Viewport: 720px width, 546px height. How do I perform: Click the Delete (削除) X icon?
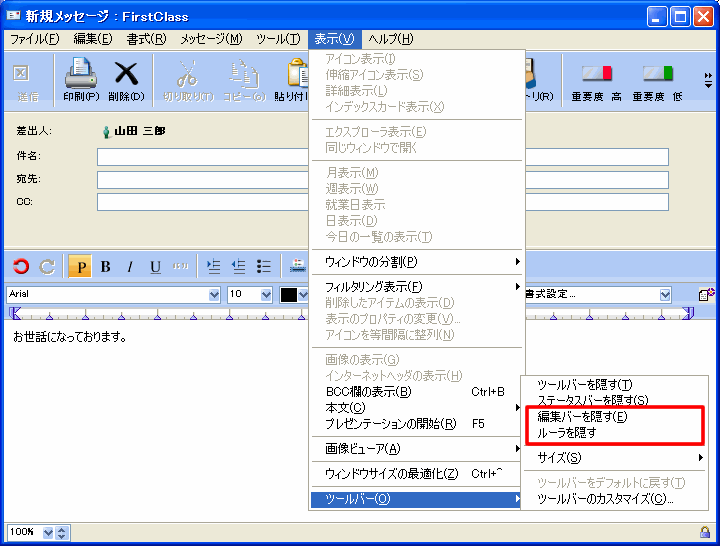coord(126,75)
